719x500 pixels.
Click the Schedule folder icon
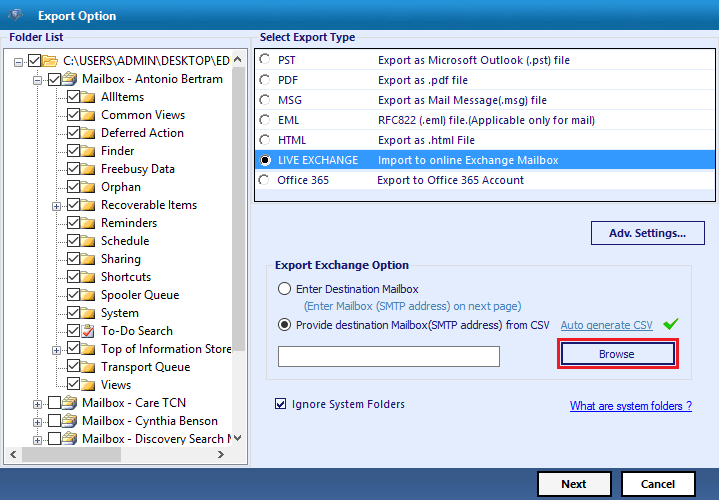pos(88,241)
